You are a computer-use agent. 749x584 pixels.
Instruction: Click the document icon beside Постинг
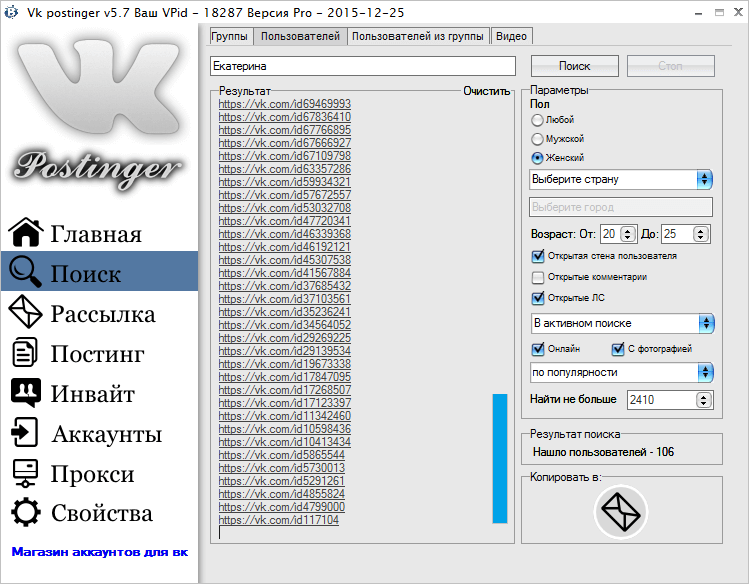point(24,352)
